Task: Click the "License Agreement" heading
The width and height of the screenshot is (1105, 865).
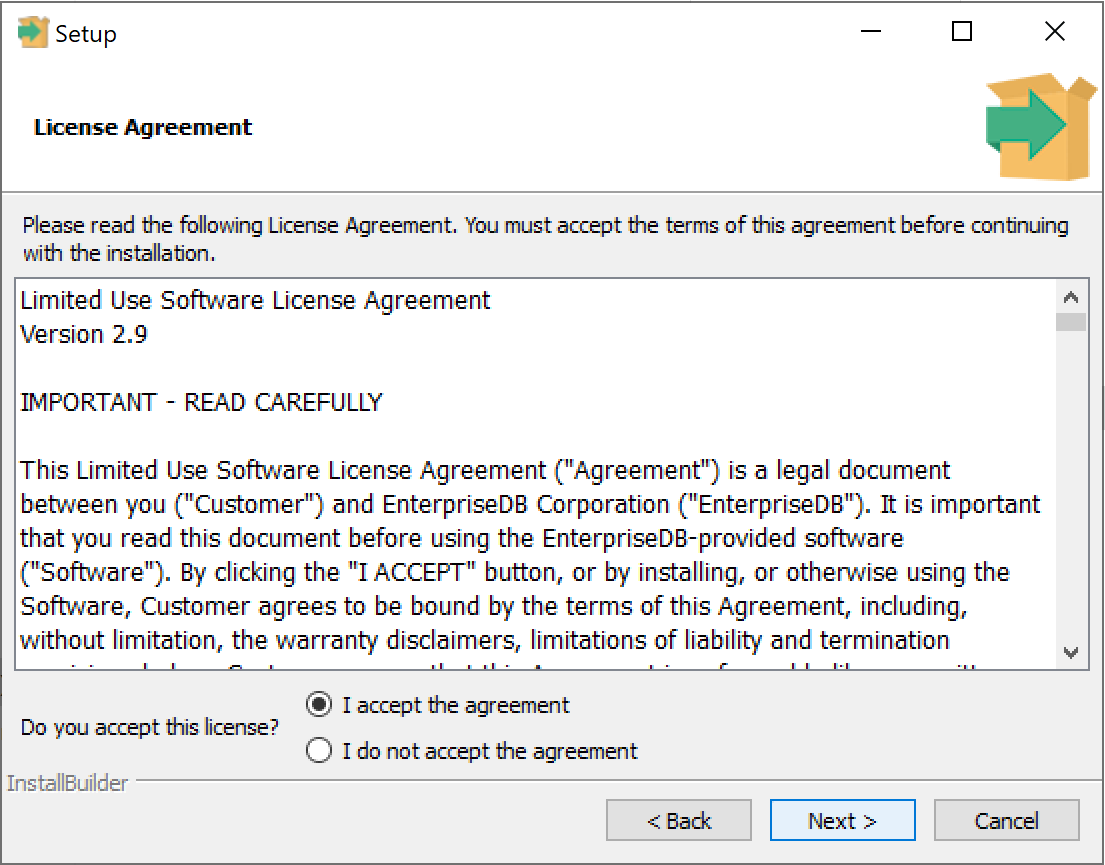Action: (143, 128)
